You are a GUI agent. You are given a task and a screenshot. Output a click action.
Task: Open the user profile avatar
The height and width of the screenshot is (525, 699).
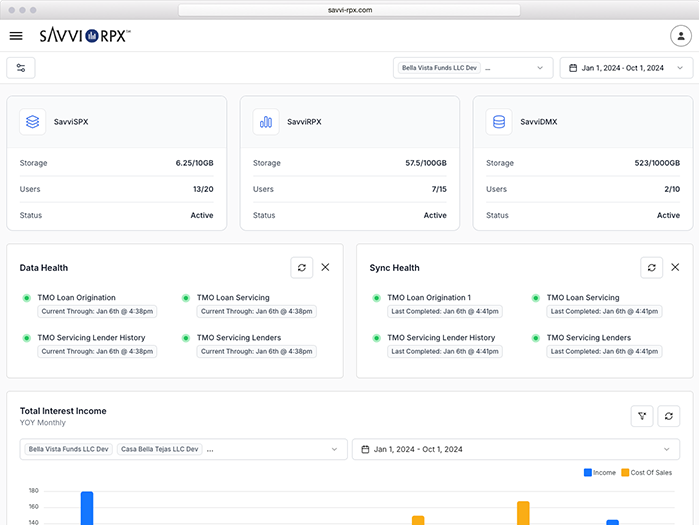(681, 36)
